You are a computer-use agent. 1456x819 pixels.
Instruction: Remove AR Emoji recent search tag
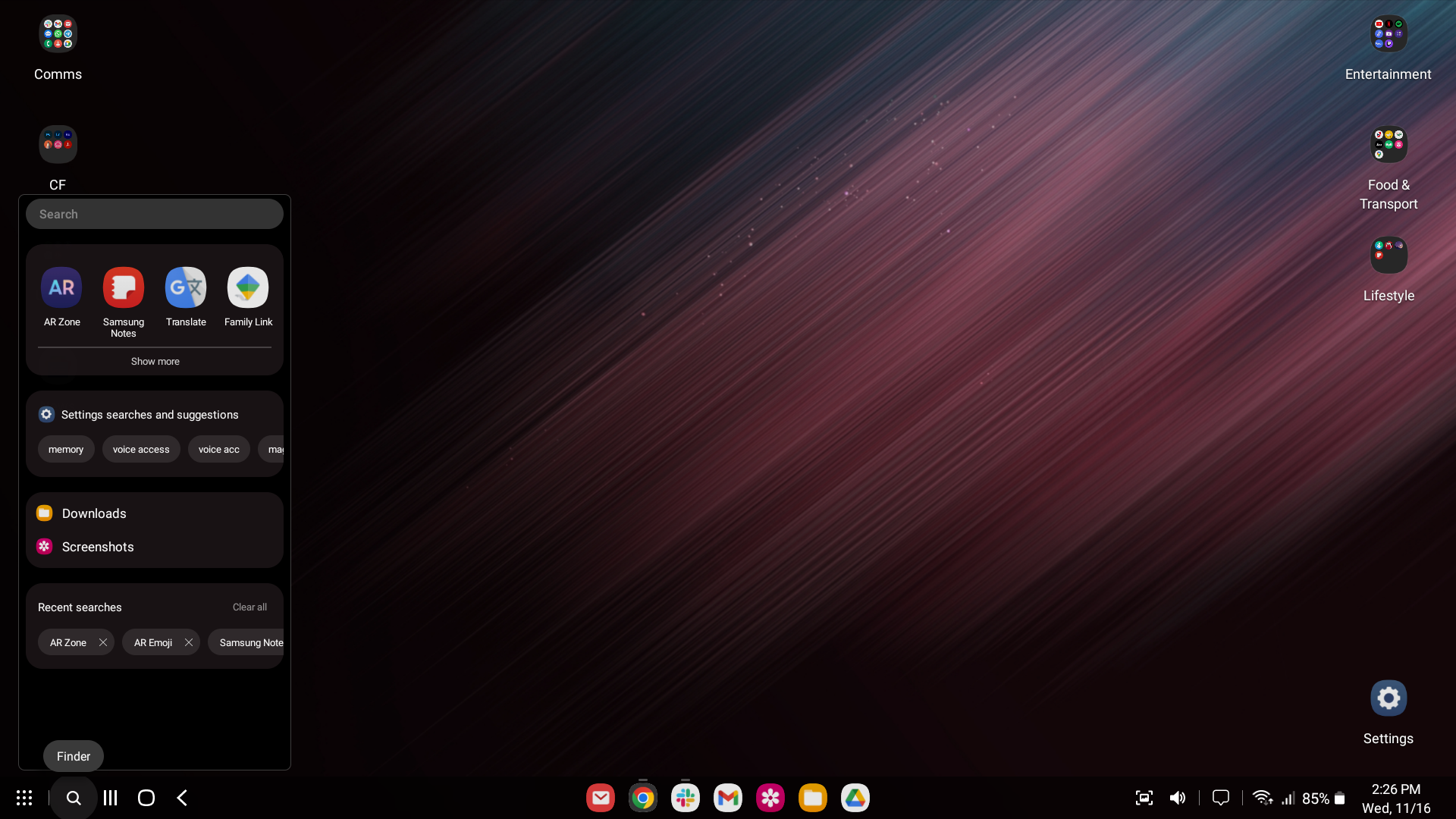click(188, 642)
